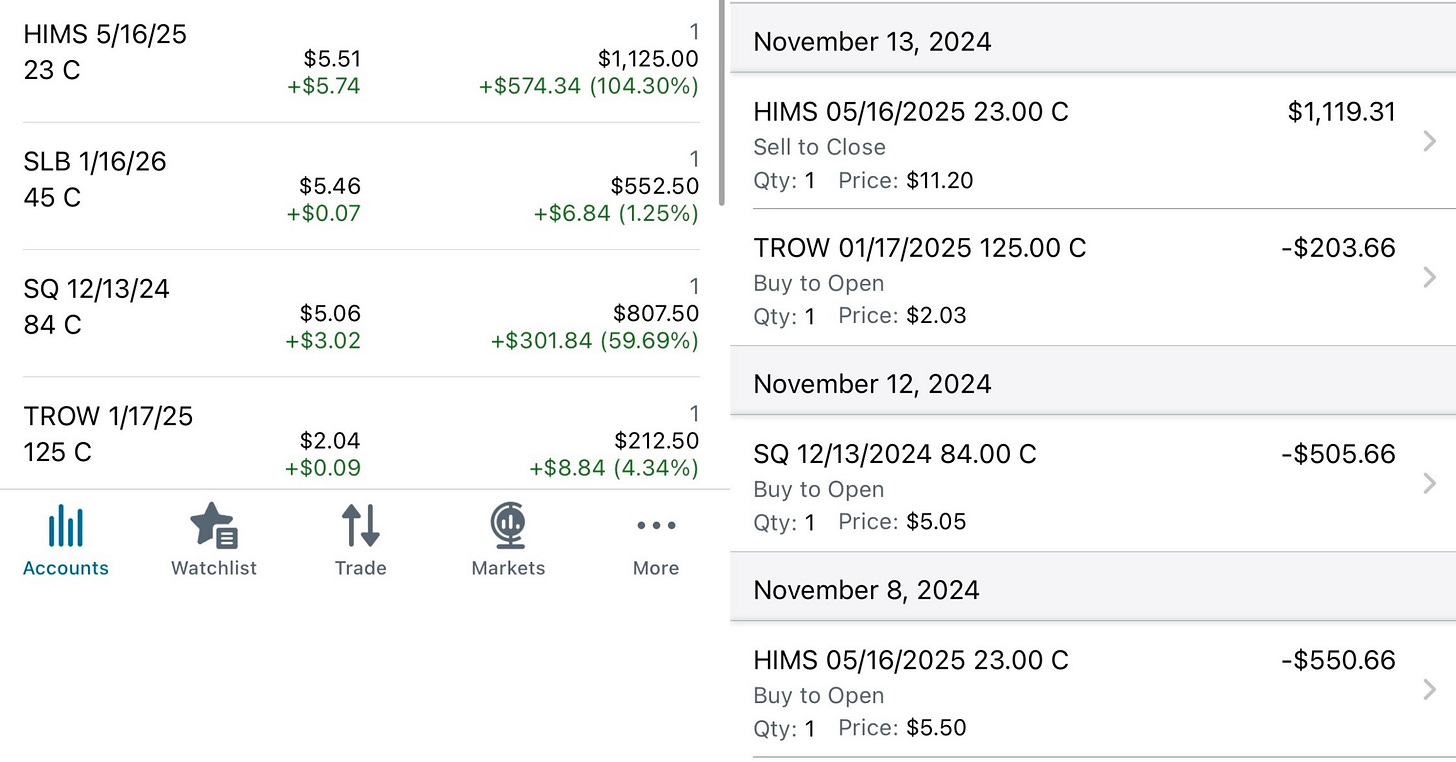Select the HIMS 5/16/25 23 C position
Image resolution: width=1456 pixels, height=762 pixels.
105,52
